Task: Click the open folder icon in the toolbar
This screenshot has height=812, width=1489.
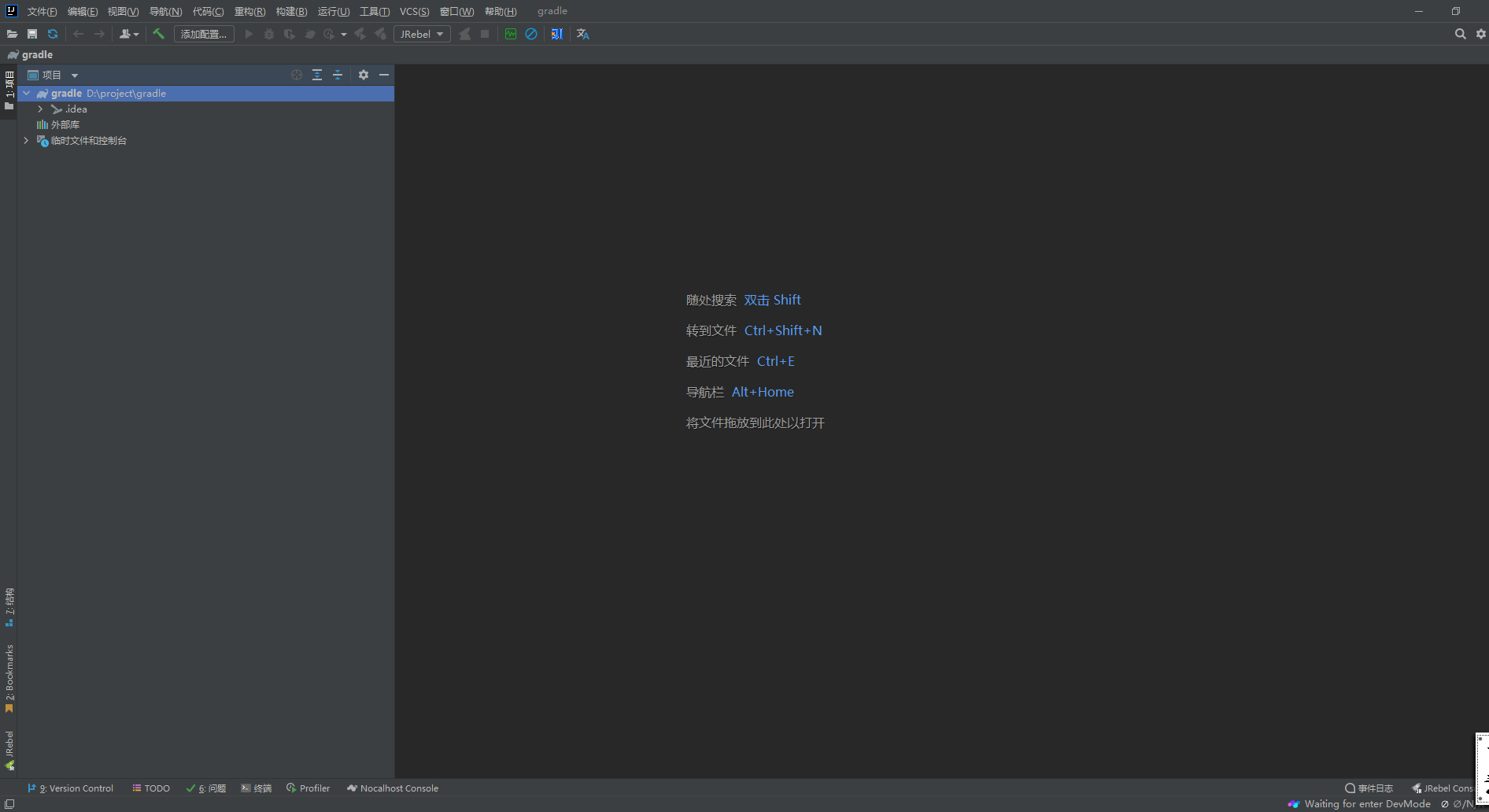Action: pyautogui.click(x=12, y=34)
